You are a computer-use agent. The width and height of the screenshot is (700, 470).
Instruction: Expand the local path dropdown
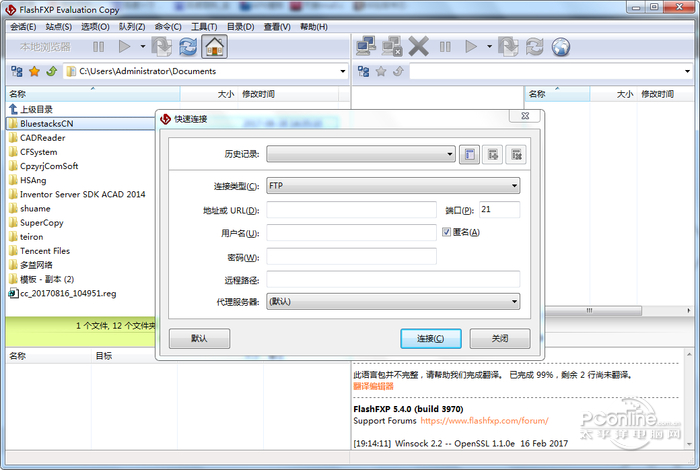pos(342,71)
